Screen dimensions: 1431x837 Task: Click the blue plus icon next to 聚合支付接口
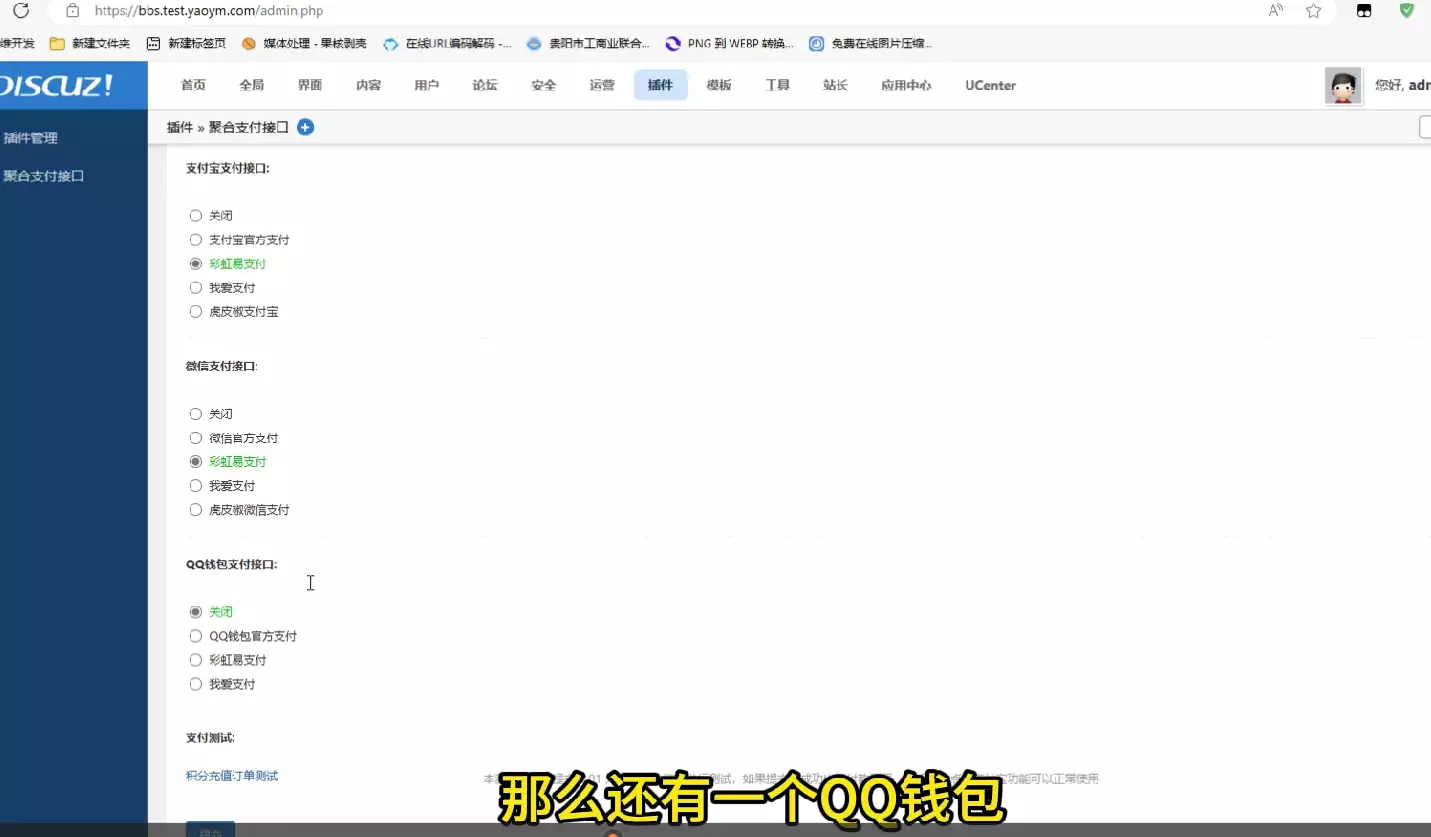click(x=306, y=127)
